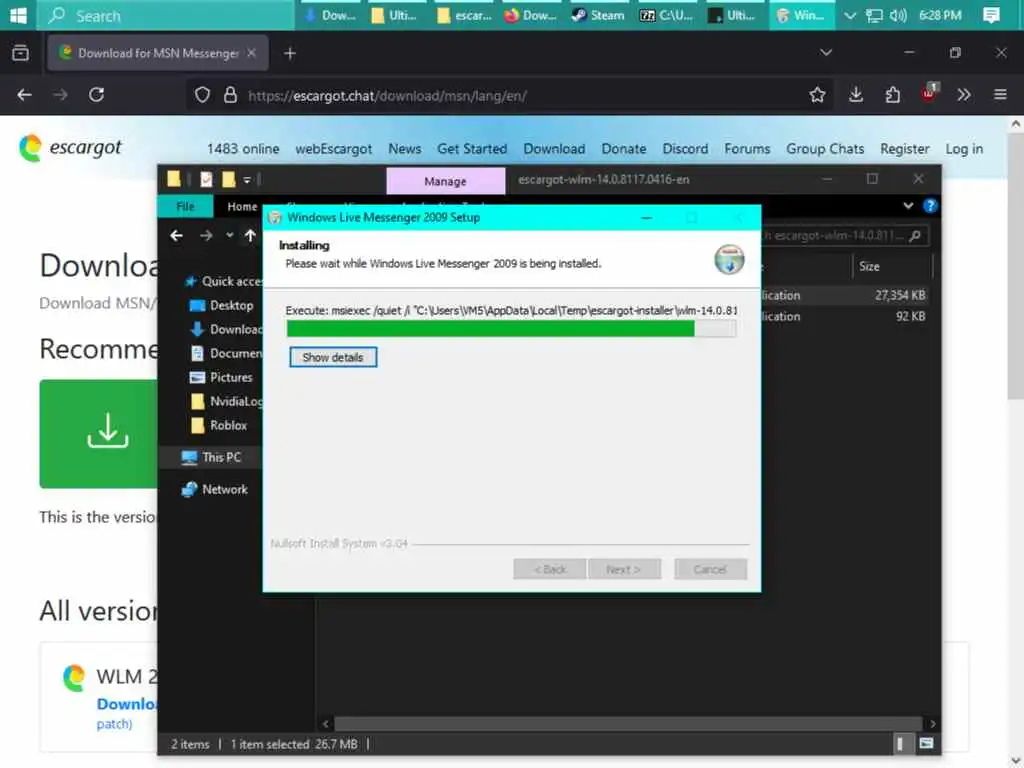1024x768 pixels.
Task: Select Desktop in the navigation pane
Action: 221,305
